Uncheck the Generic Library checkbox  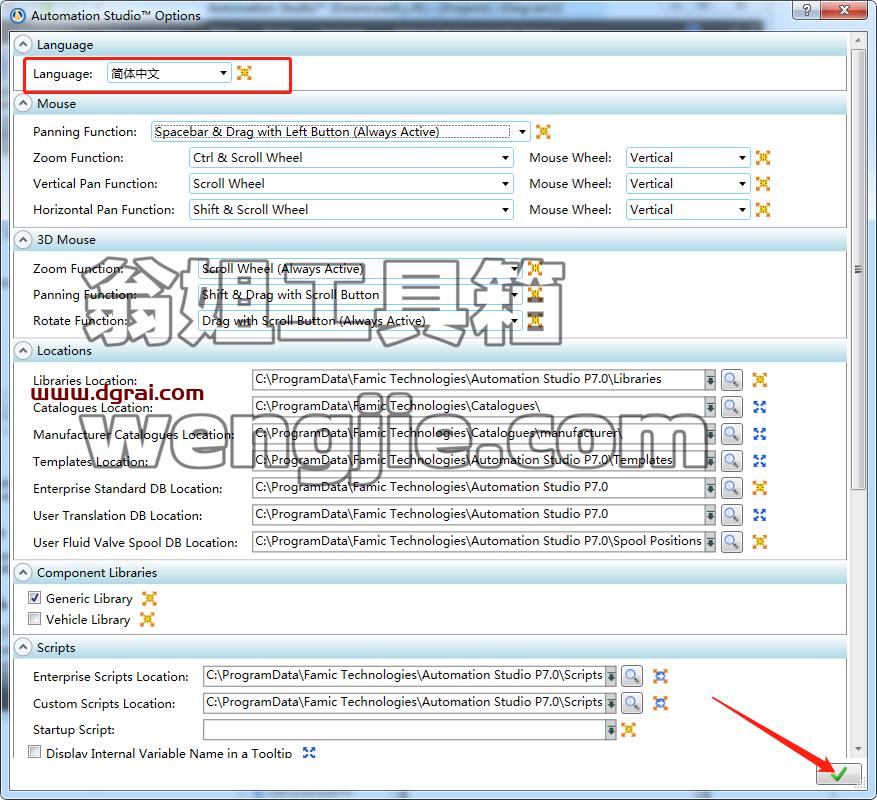[x=35, y=598]
